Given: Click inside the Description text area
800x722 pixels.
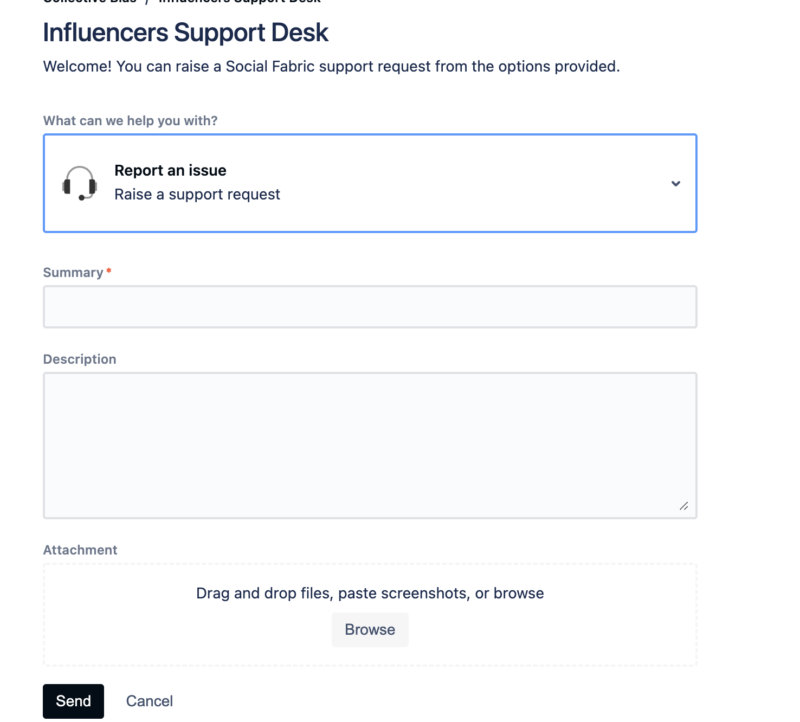Looking at the screenshot, I should pyautogui.click(x=370, y=445).
